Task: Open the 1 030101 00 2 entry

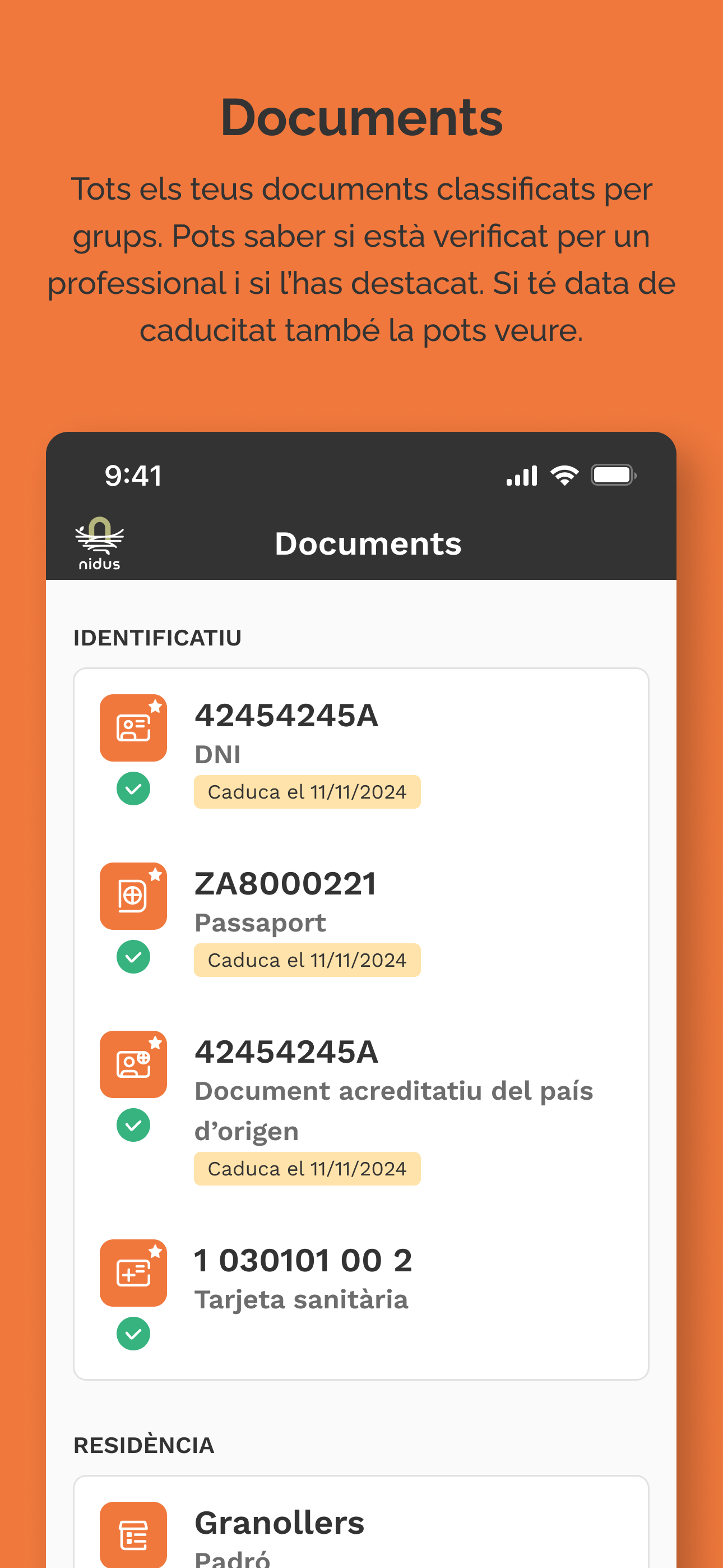Action: click(303, 1260)
